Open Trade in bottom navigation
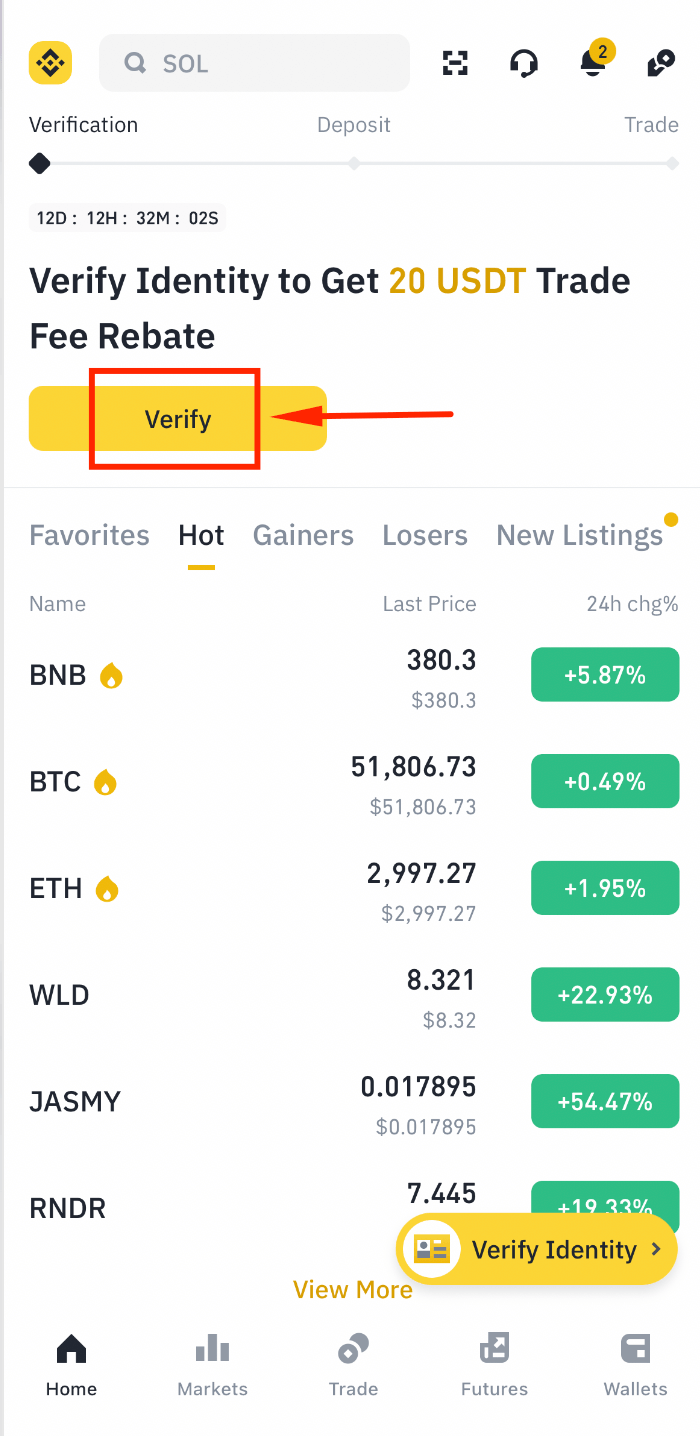The height and width of the screenshot is (1436, 700). (x=353, y=1367)
